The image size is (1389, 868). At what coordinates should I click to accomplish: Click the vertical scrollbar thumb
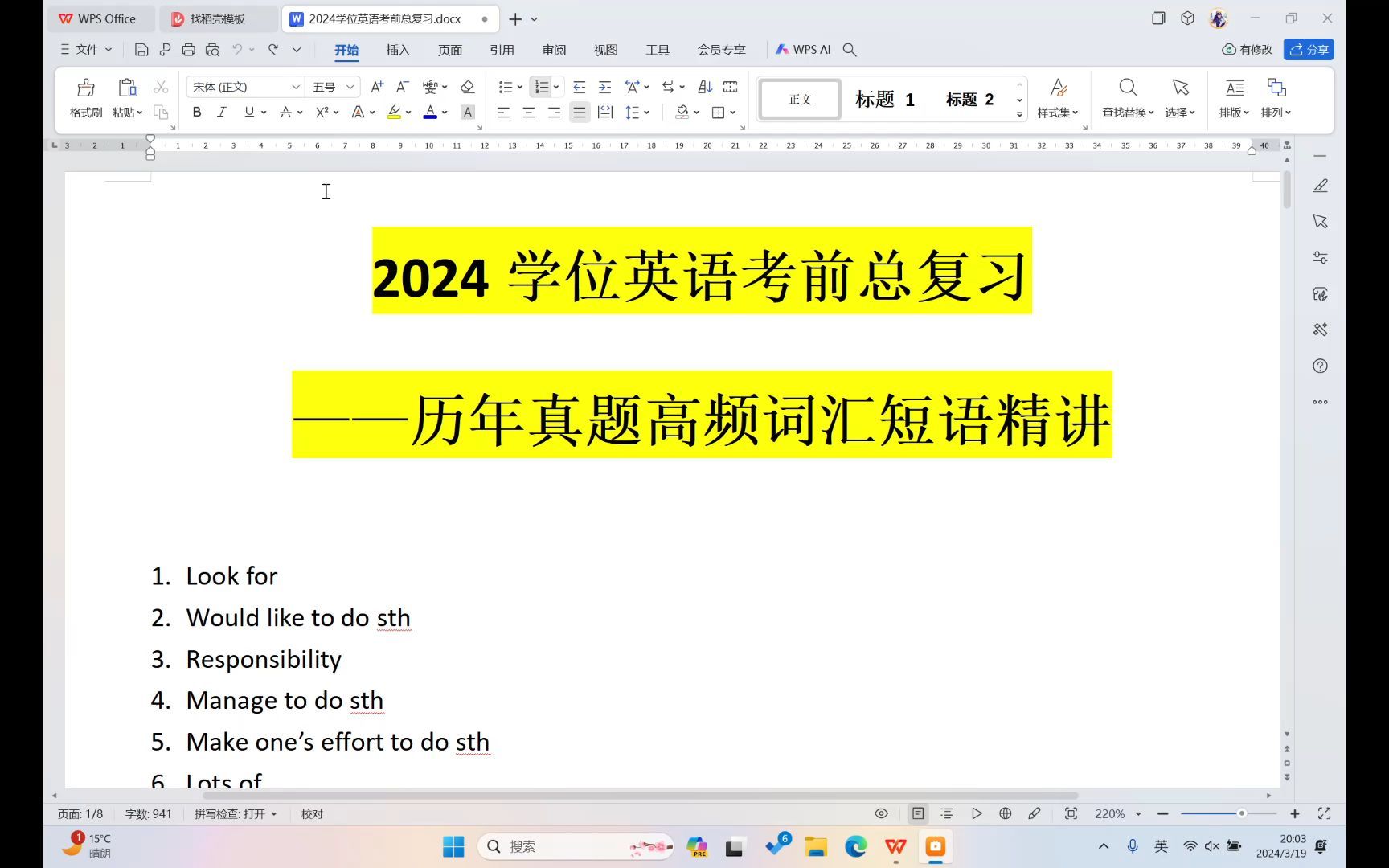coord(1287,190)
